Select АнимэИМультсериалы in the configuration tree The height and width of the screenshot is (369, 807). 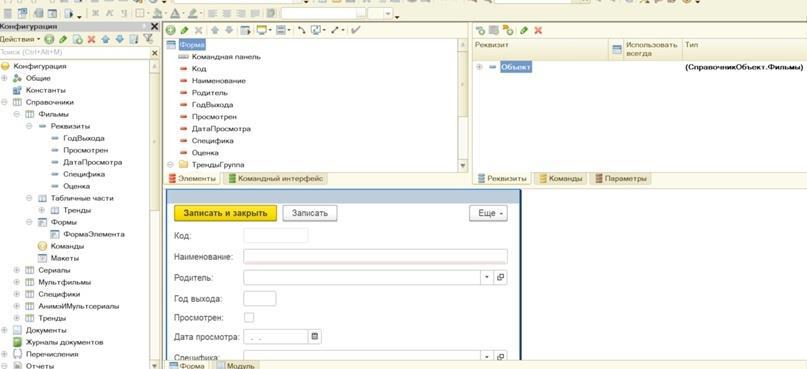[x=78, y=306]
